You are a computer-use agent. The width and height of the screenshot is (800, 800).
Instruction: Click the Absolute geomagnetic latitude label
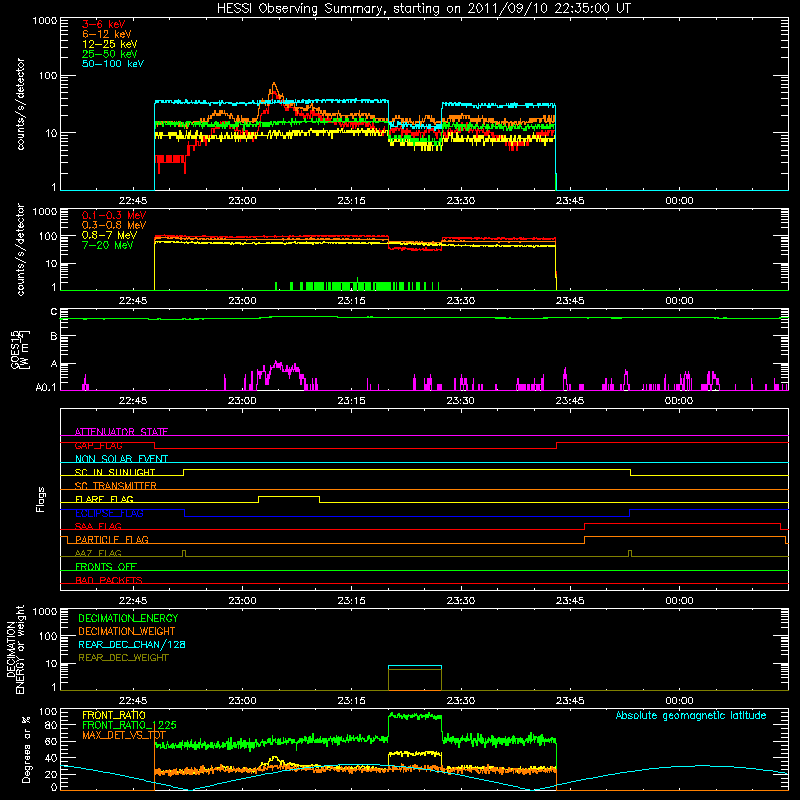(691, 715)
